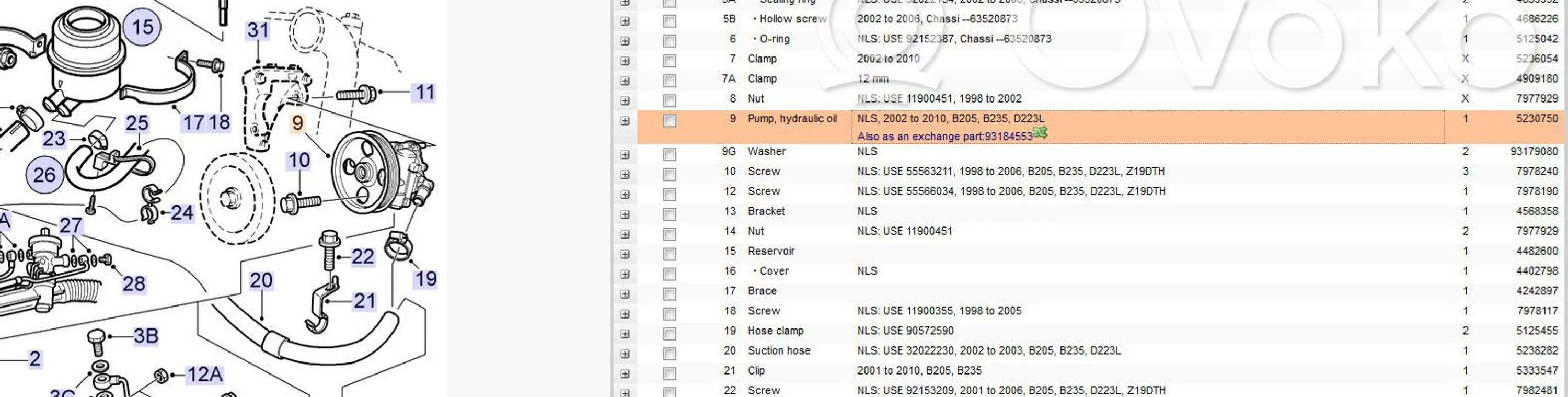Check the box for Pump, hydraulic oil
Image resolution: width=1568 pixels, height=397 pixels.
coord(670,120)
